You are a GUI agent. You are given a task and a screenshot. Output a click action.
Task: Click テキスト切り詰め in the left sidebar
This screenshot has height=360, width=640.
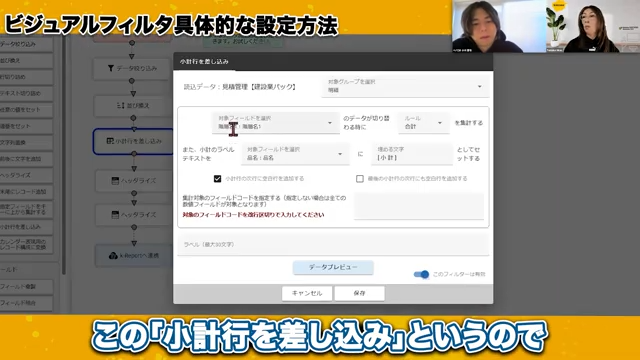click(x=25, y=93)
